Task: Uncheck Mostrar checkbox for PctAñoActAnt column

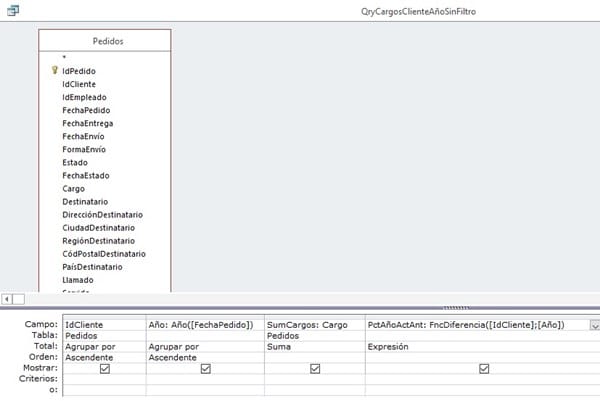Action: pyautogui.click(x=484, y=368)
